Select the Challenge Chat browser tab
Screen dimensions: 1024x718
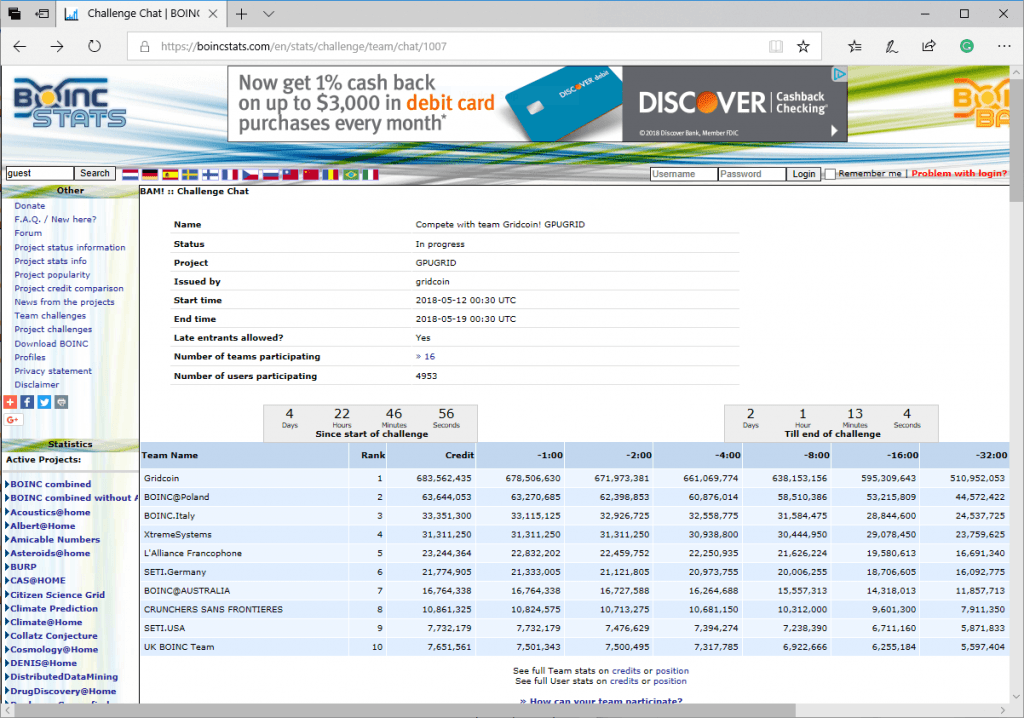tap(140, 14)
